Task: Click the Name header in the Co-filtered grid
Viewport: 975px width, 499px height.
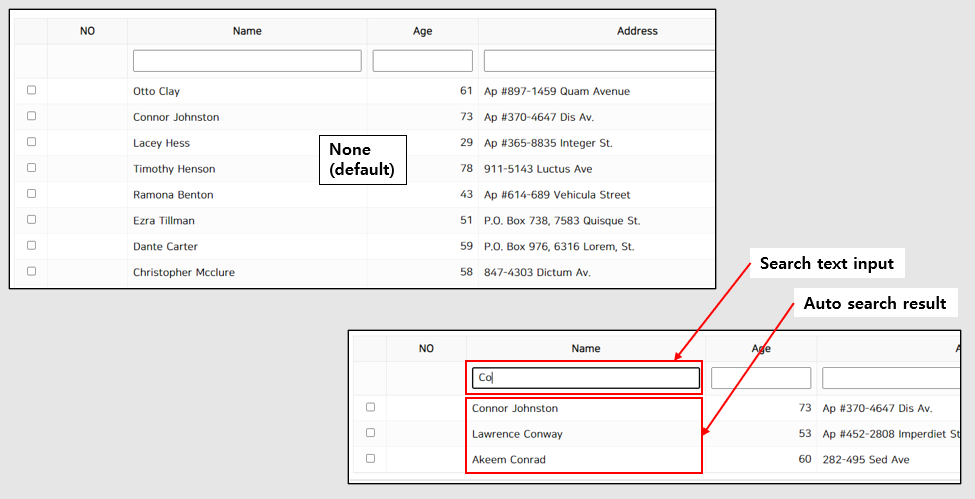Action: (586, 349)
